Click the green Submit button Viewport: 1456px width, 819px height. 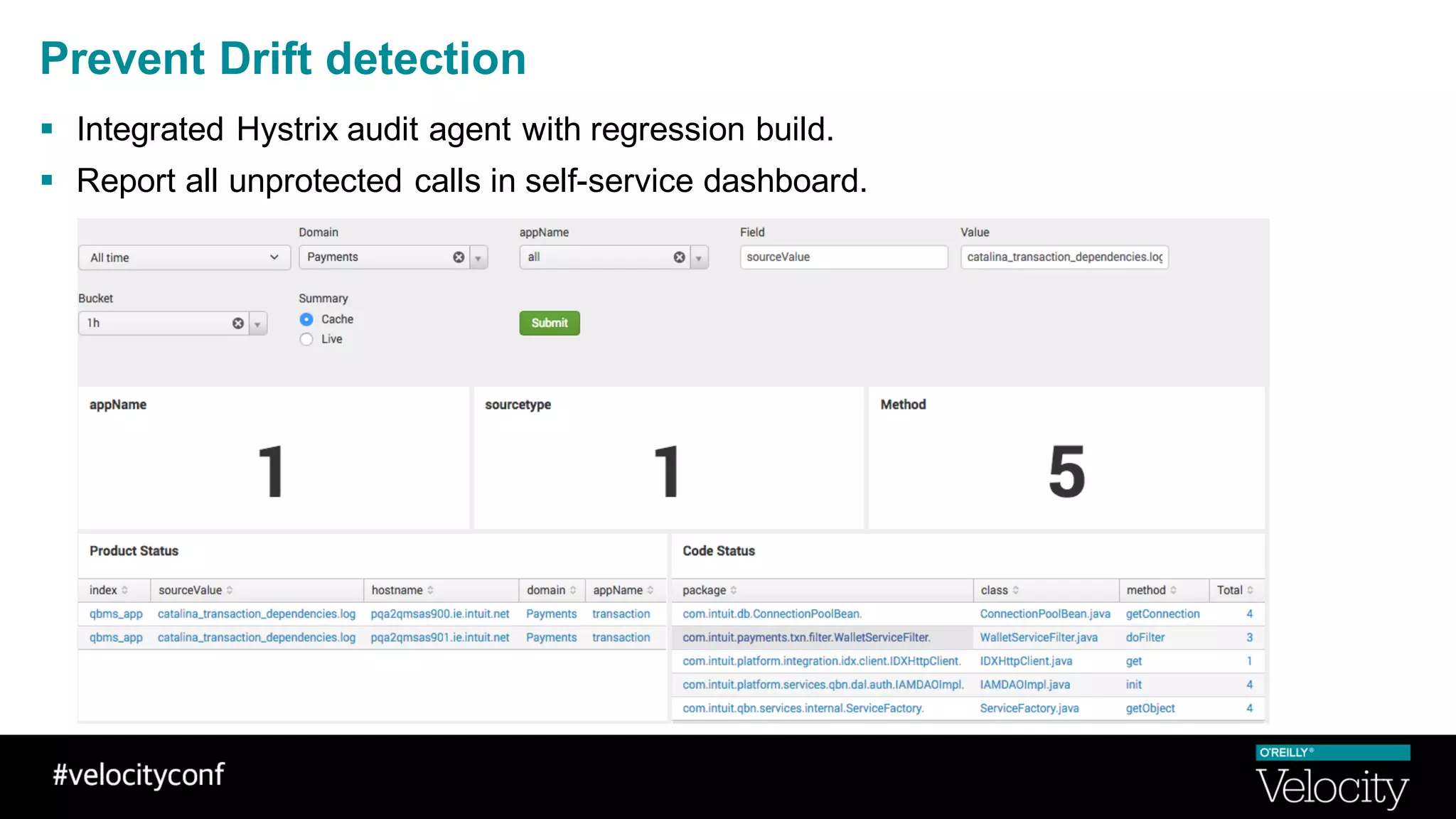[550, 323]
